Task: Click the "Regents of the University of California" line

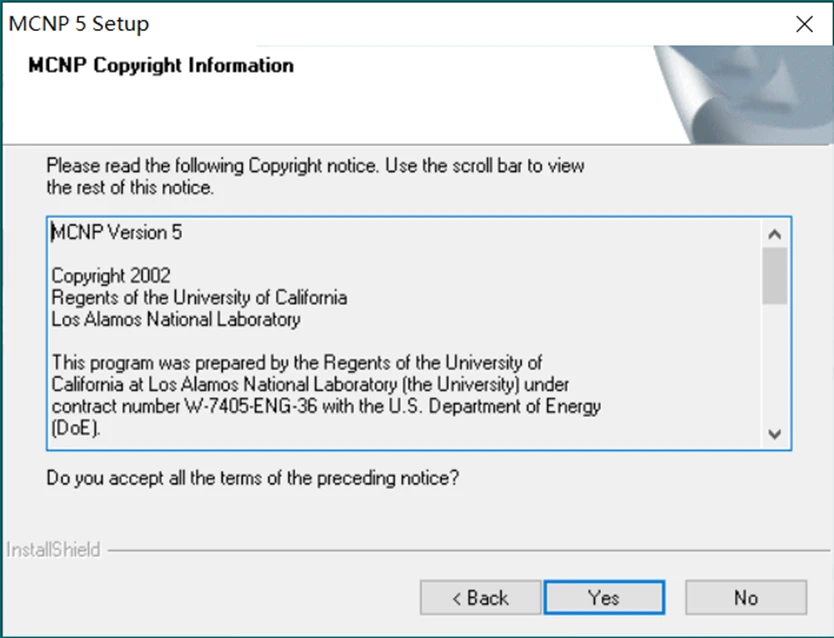Action: pos(199,298)
